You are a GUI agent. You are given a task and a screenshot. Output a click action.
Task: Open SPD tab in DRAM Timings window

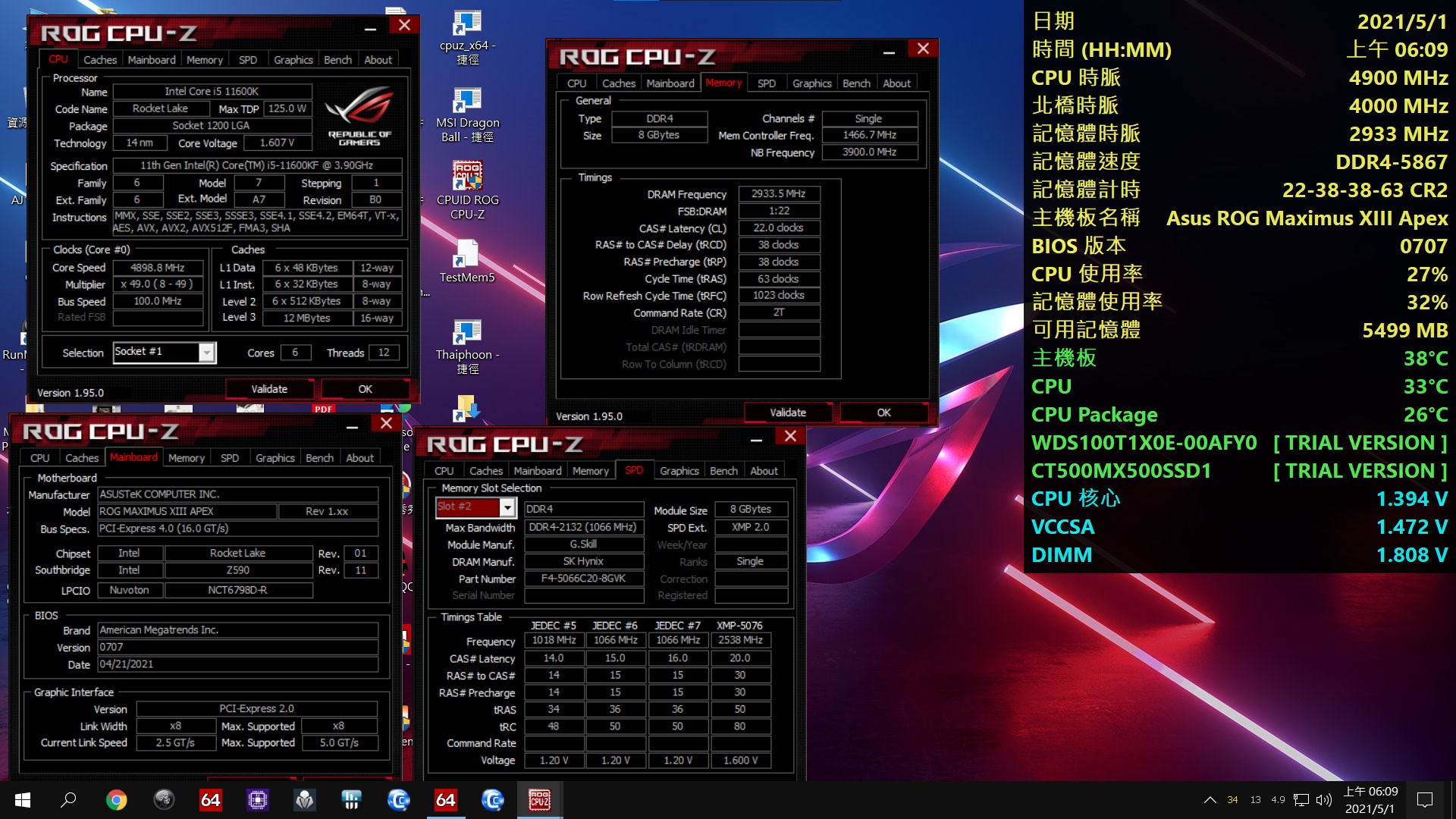point(767,83)
